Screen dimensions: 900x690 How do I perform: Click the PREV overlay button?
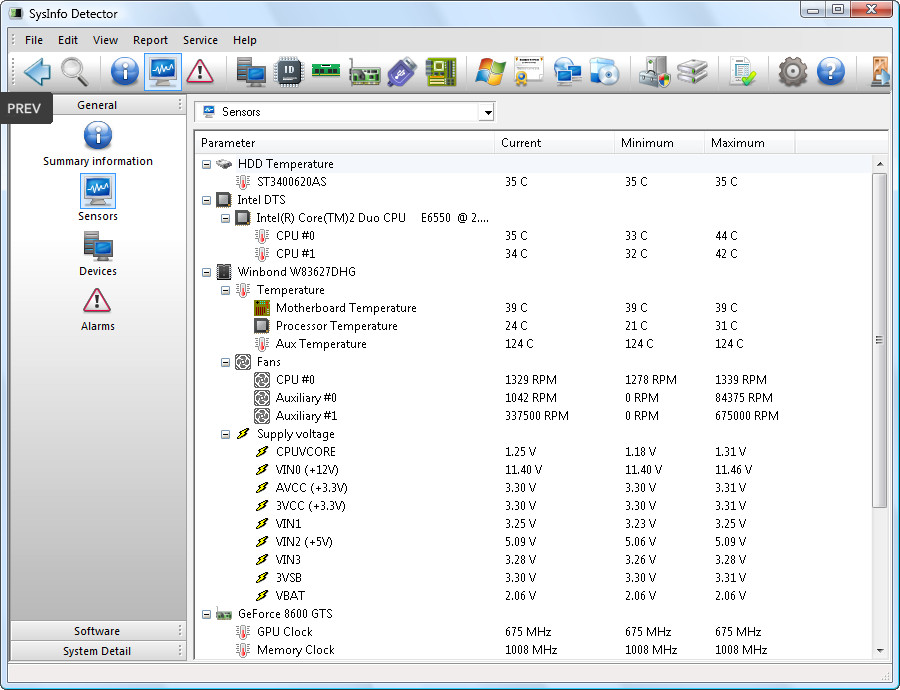click(25, 108)
